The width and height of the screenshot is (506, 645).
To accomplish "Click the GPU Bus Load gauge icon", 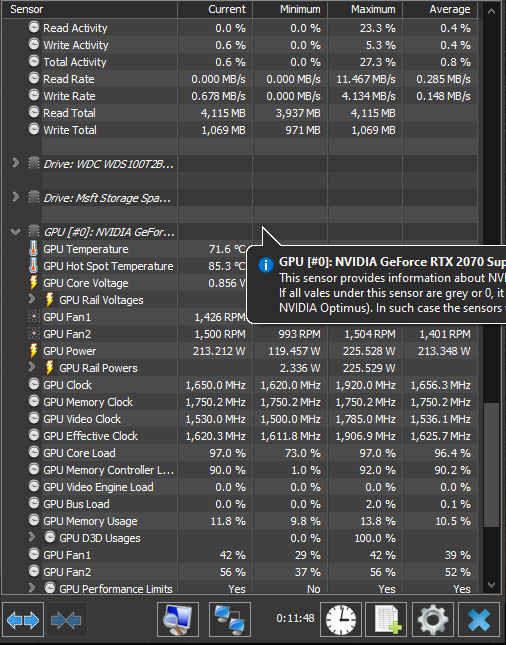I will tap(34, 503).
